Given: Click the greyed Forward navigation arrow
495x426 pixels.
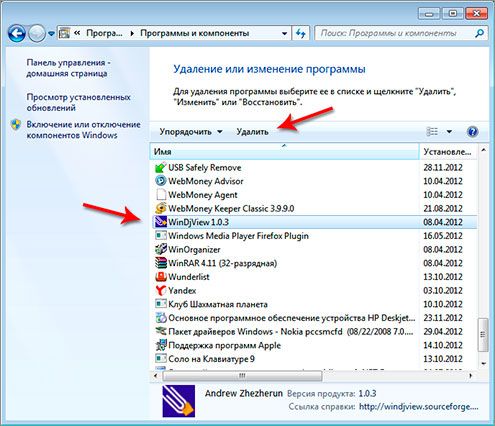Looking at the screenshot, I should pyautogui.click(x=37, y=33).
